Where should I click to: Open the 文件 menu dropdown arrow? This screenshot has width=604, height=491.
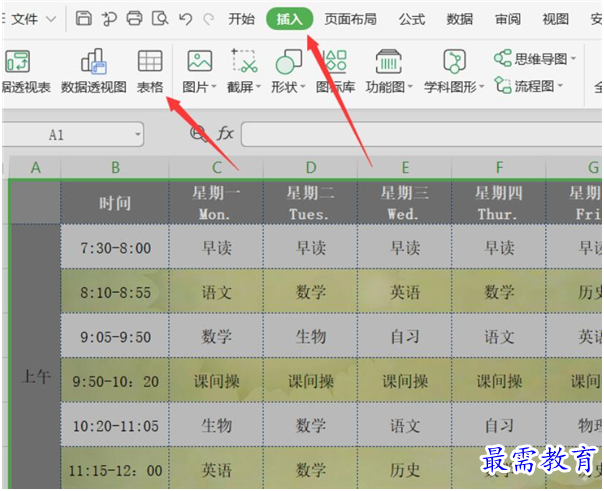coord(51,18)
